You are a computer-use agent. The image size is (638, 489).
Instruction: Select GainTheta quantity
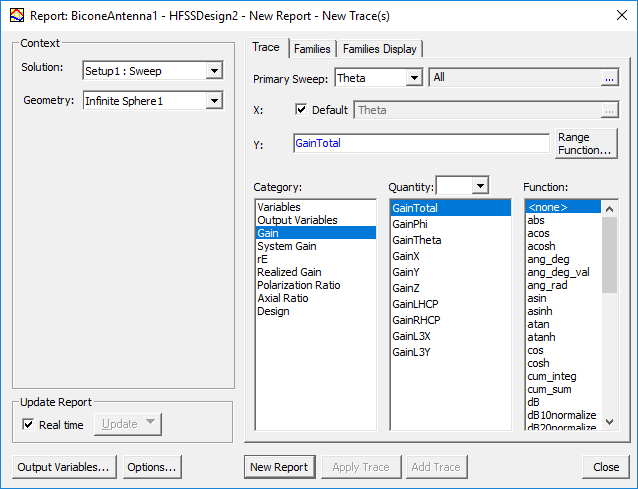pos(450,240)
